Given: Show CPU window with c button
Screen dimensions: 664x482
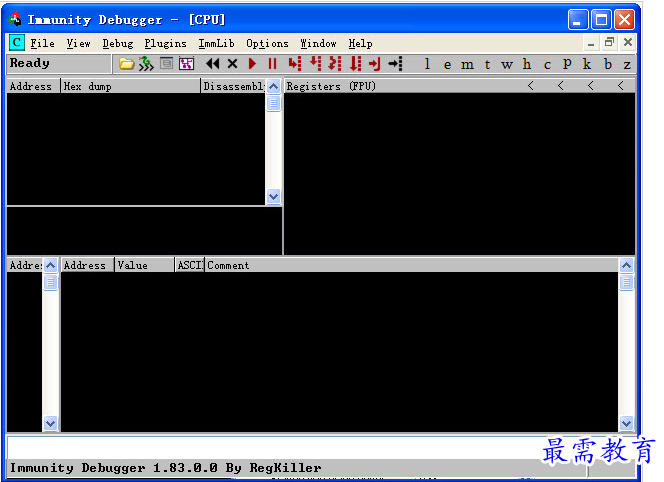Looking at the screenshot, I should coord(547,65).
